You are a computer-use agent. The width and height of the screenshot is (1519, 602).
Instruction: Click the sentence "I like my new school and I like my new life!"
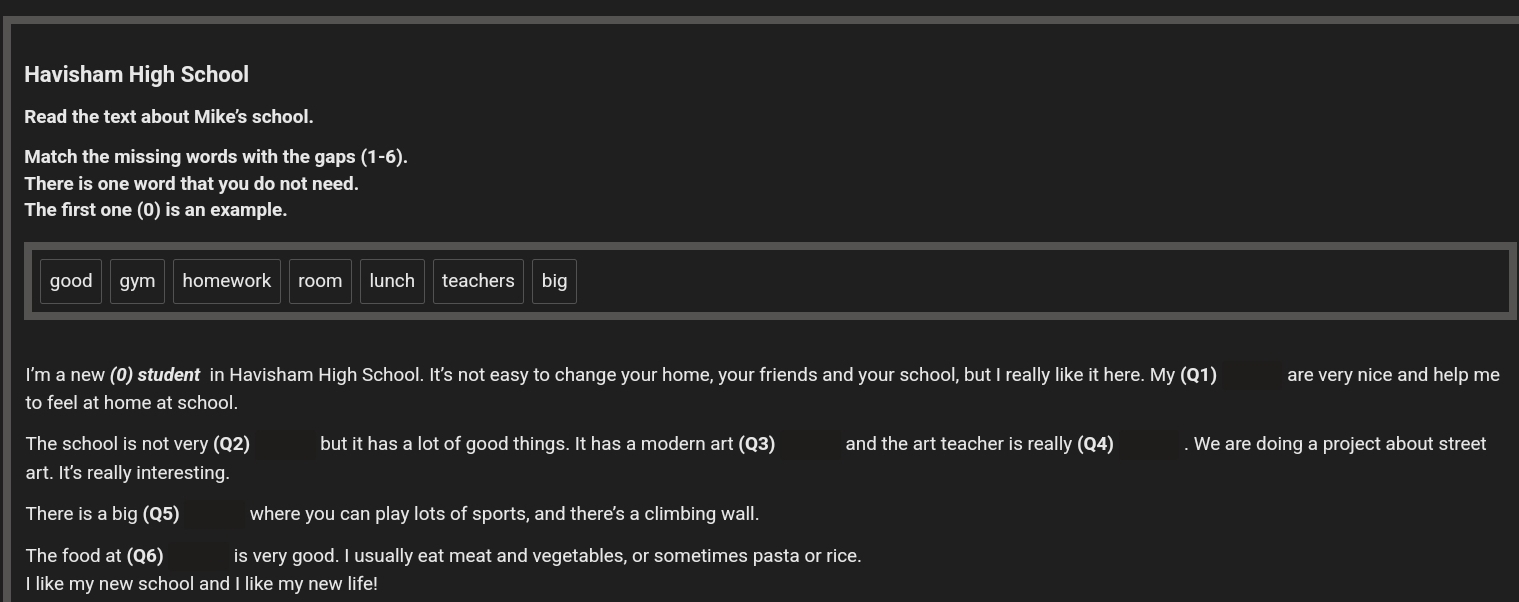point(202,584)
